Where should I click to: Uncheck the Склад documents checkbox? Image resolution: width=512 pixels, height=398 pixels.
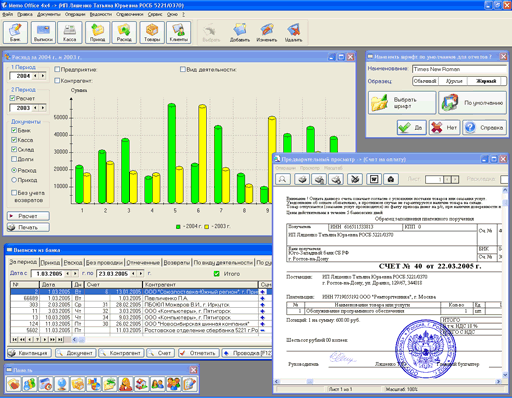(x=14, y=149)
